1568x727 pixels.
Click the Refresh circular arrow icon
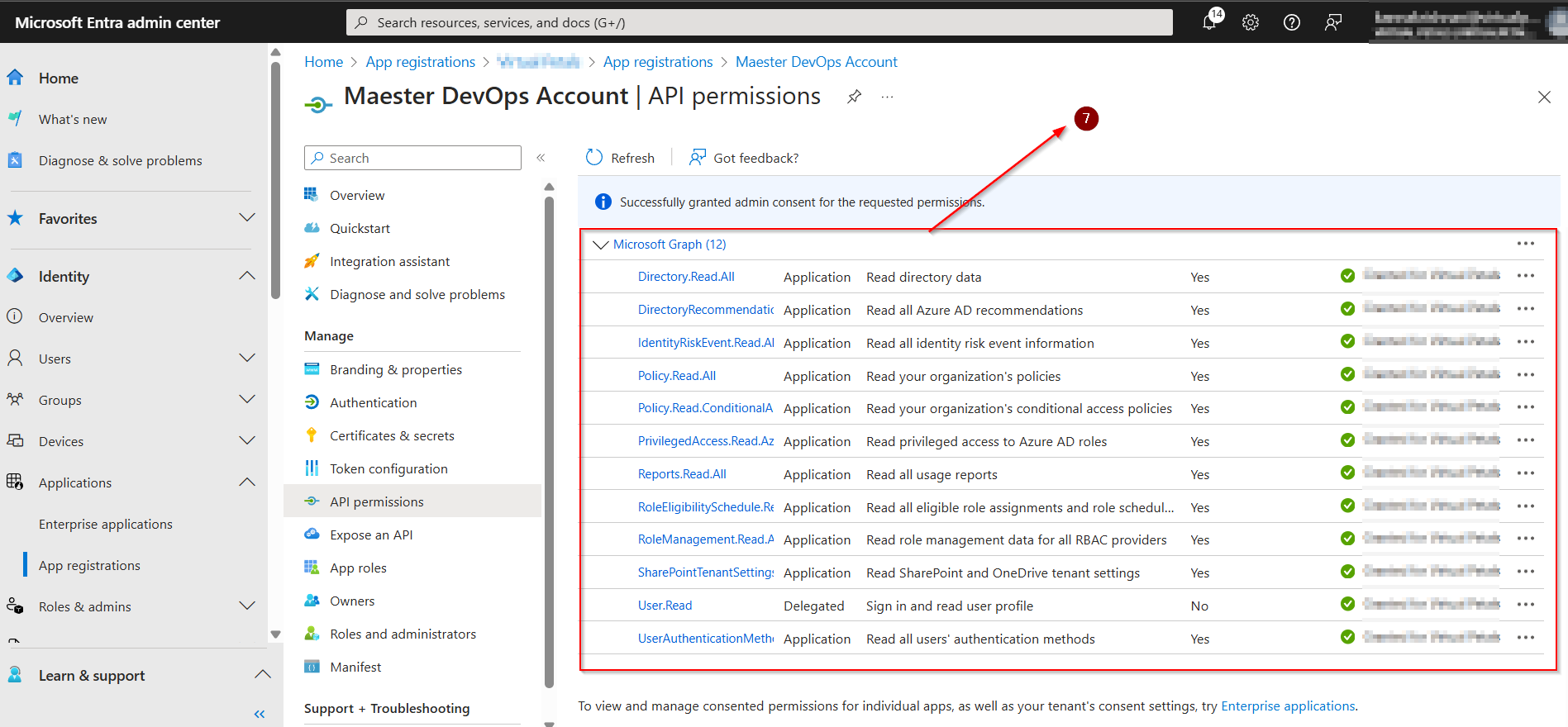[594, 157]
